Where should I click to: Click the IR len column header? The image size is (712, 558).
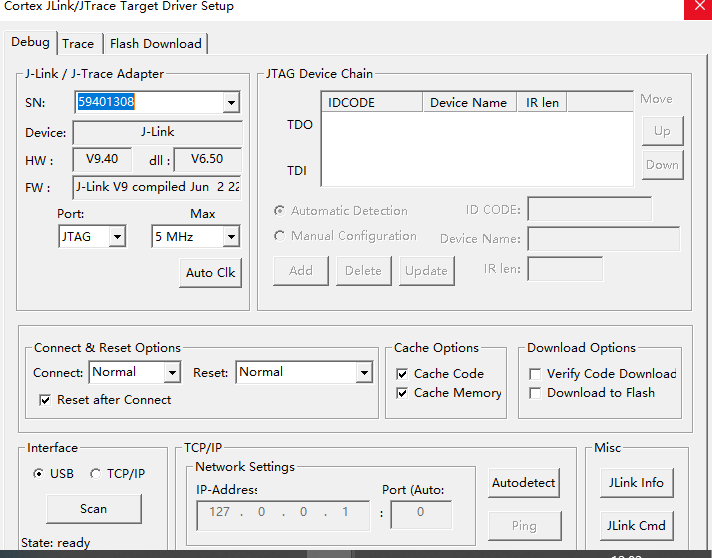click(542, 103)
